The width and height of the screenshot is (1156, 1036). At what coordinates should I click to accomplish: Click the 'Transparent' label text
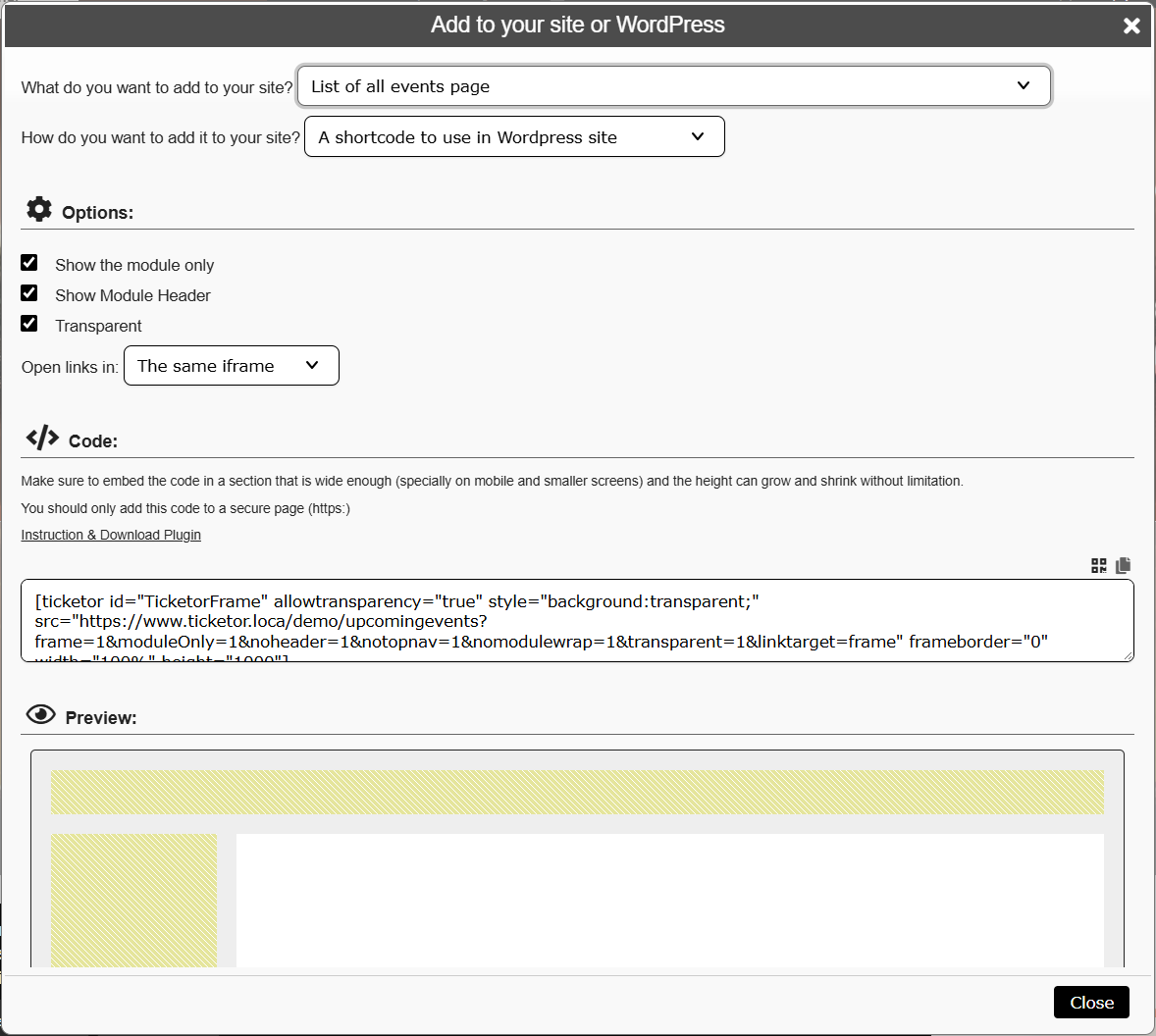point(98,326)
